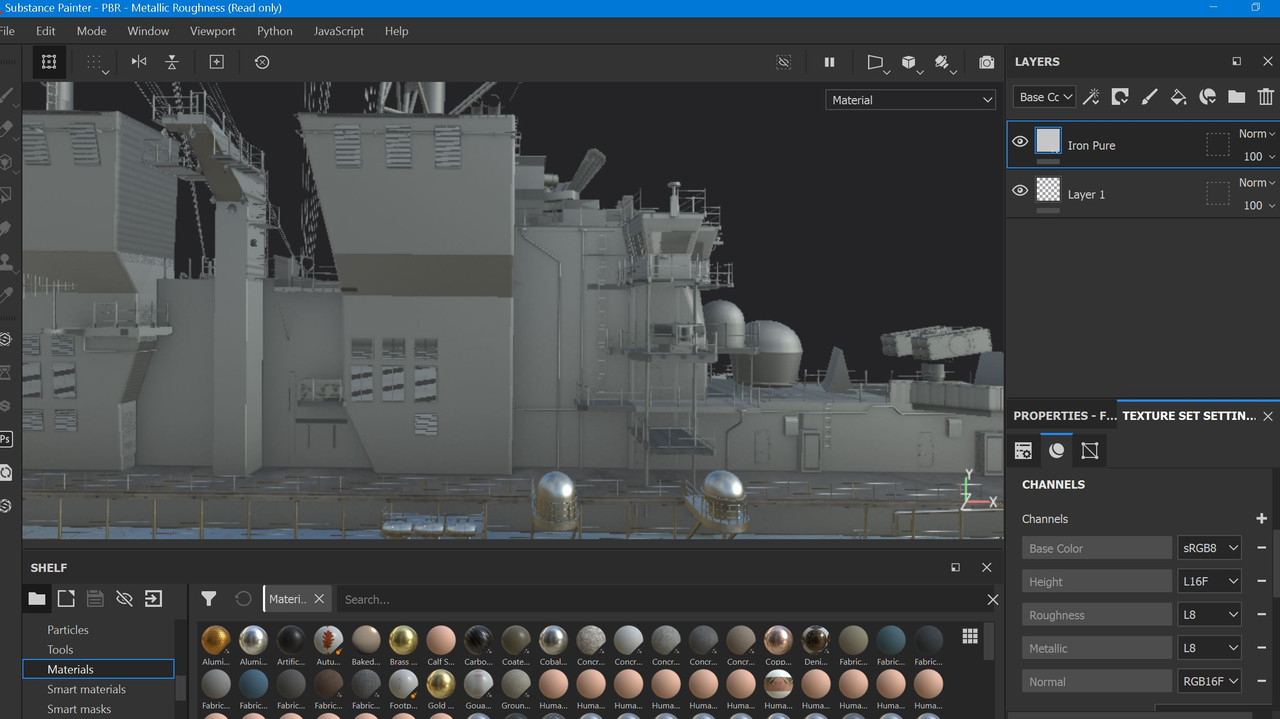The image size is (1280, 719).
Task: Open the Base Color sRGB8 format dropdown
Action: [1210, 548]
